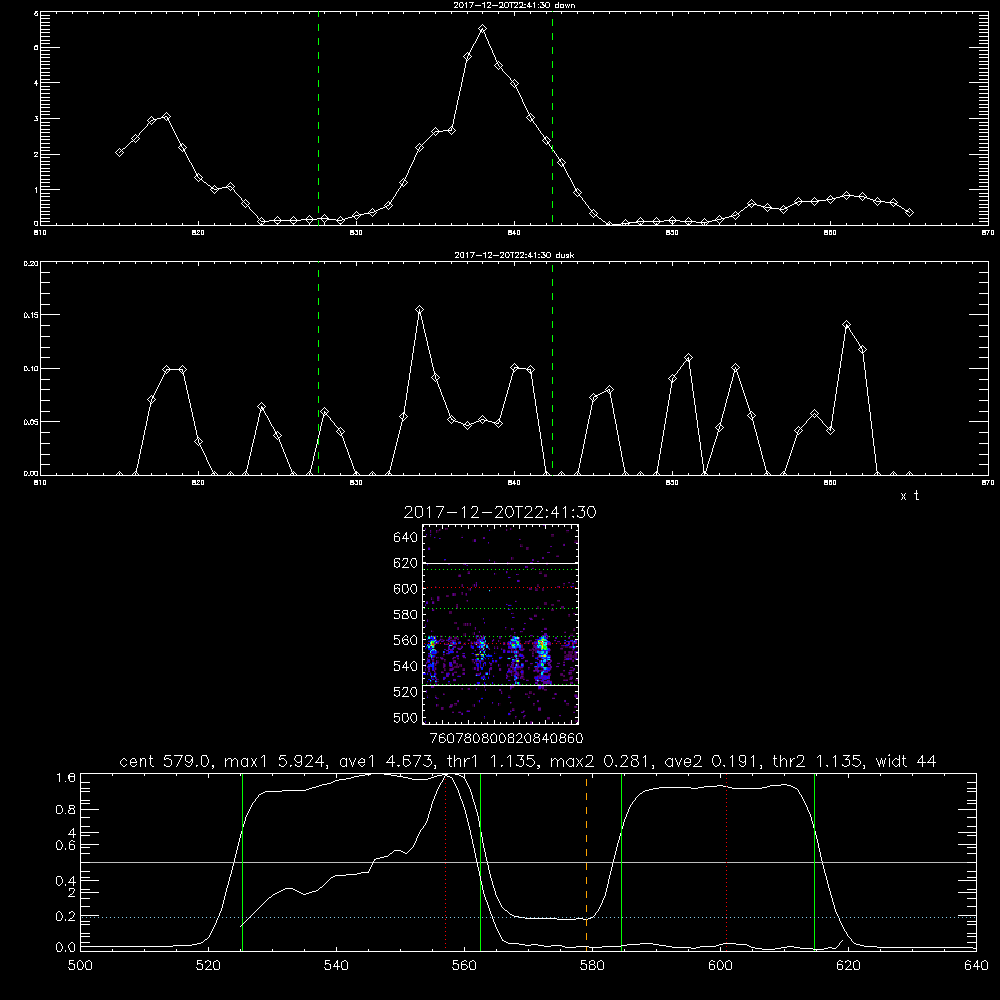Click the red dotted line near 557 in the bottom plot

[x=446, y=861]
